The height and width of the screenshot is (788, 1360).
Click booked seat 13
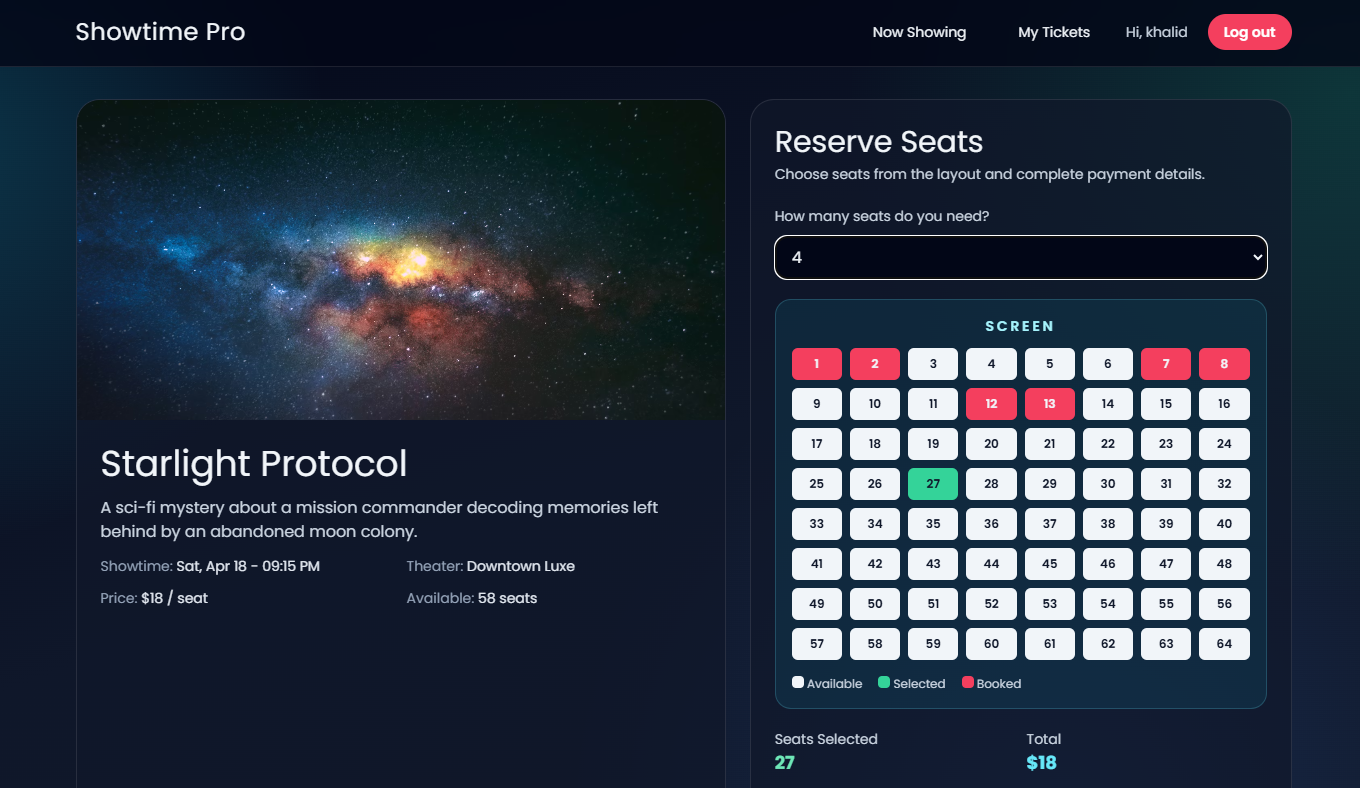tap(1049, 403)
